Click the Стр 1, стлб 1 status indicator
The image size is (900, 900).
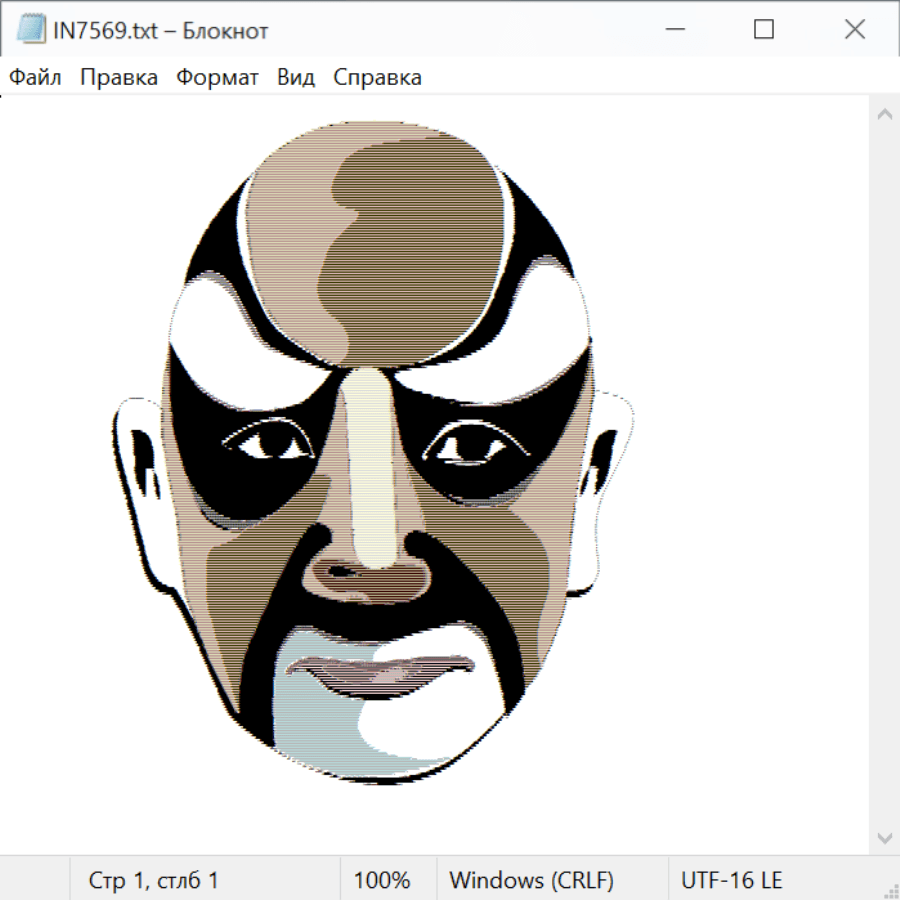point(153,880)
